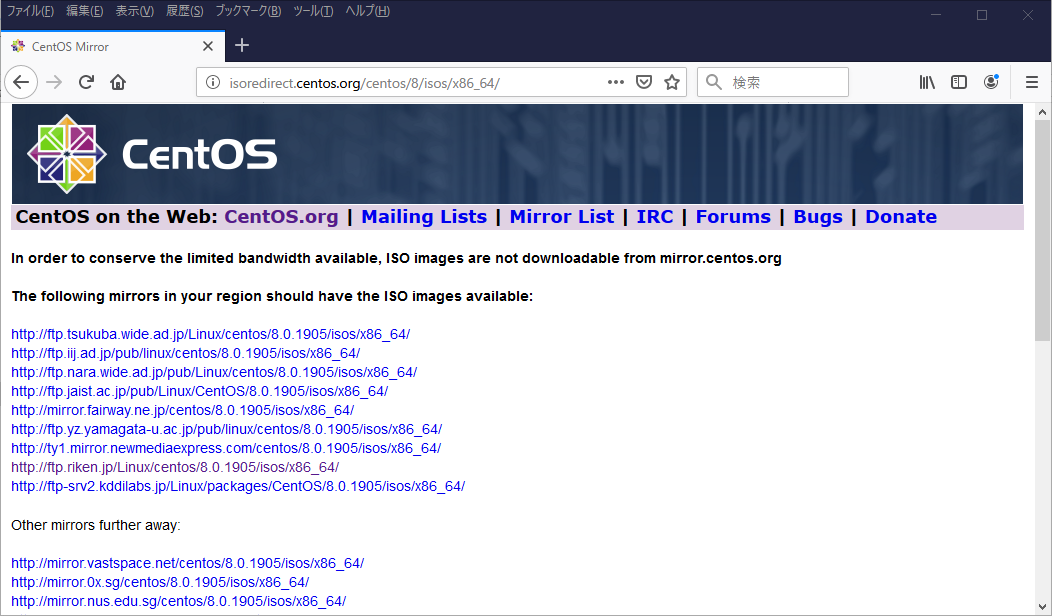Open the 履歴(S) menu
Viewport: 1052px width, 616px height.
click(185, 11)
